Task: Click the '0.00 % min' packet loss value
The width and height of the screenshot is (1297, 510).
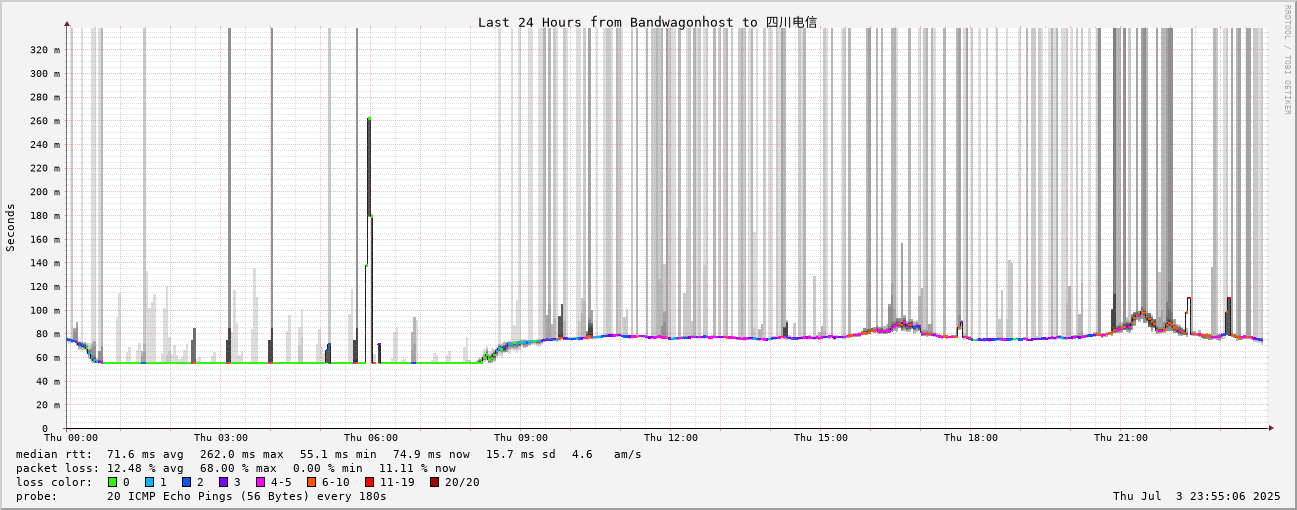Action: (x=328, y=468)
